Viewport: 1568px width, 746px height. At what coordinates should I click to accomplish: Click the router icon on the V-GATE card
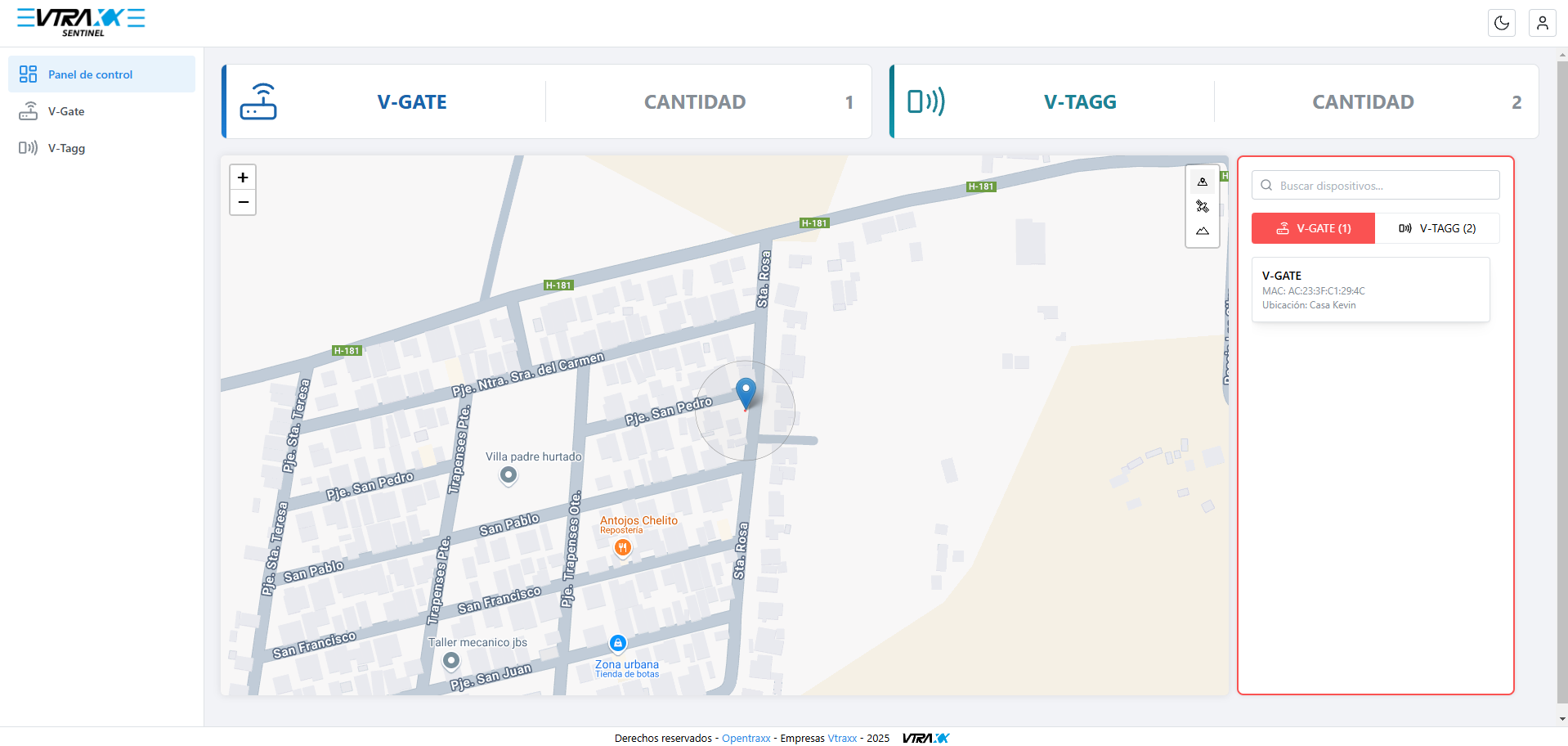(258, 101)
